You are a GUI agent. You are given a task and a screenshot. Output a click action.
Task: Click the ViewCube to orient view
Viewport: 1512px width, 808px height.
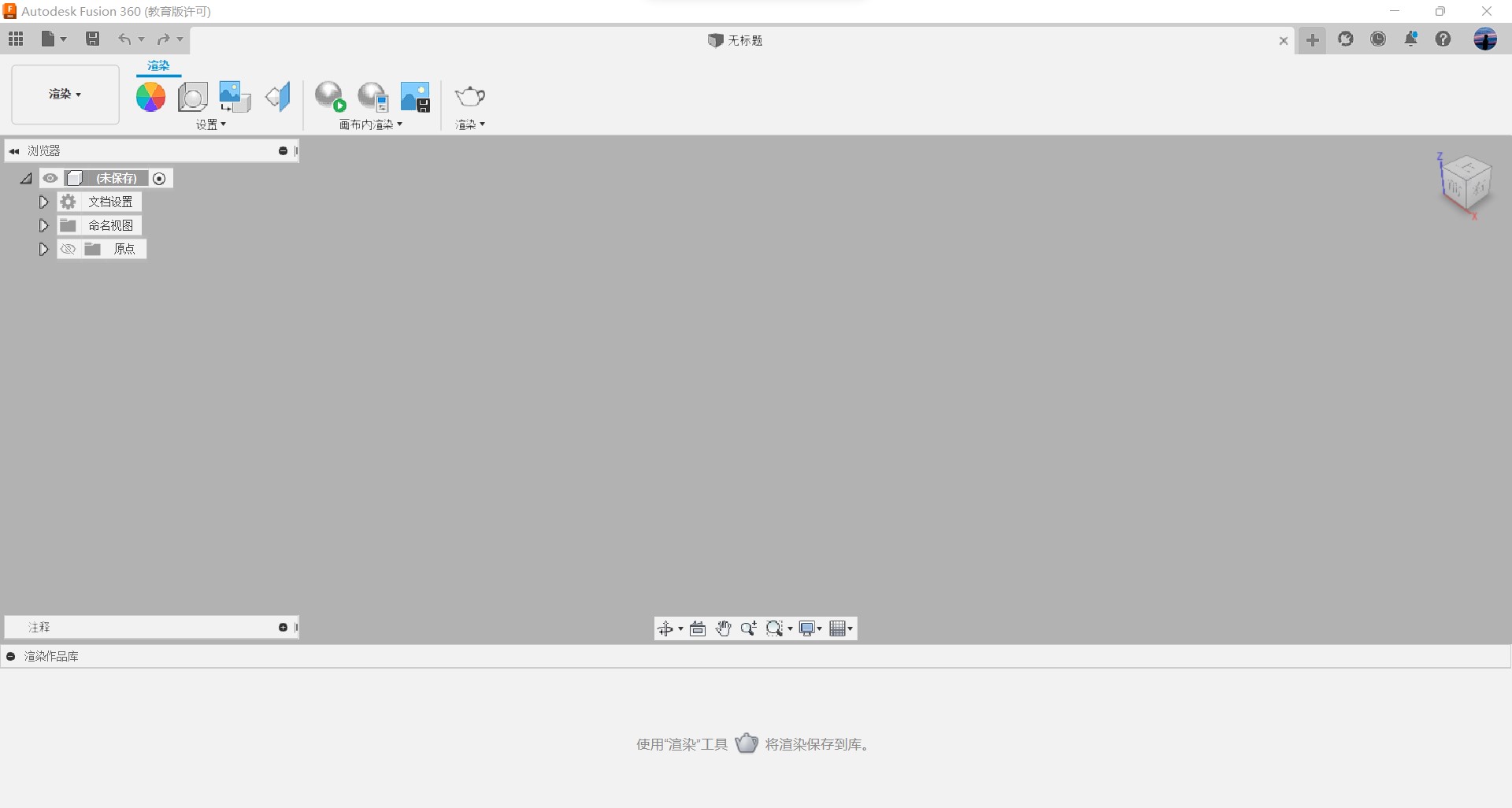tap(1465, 183)
